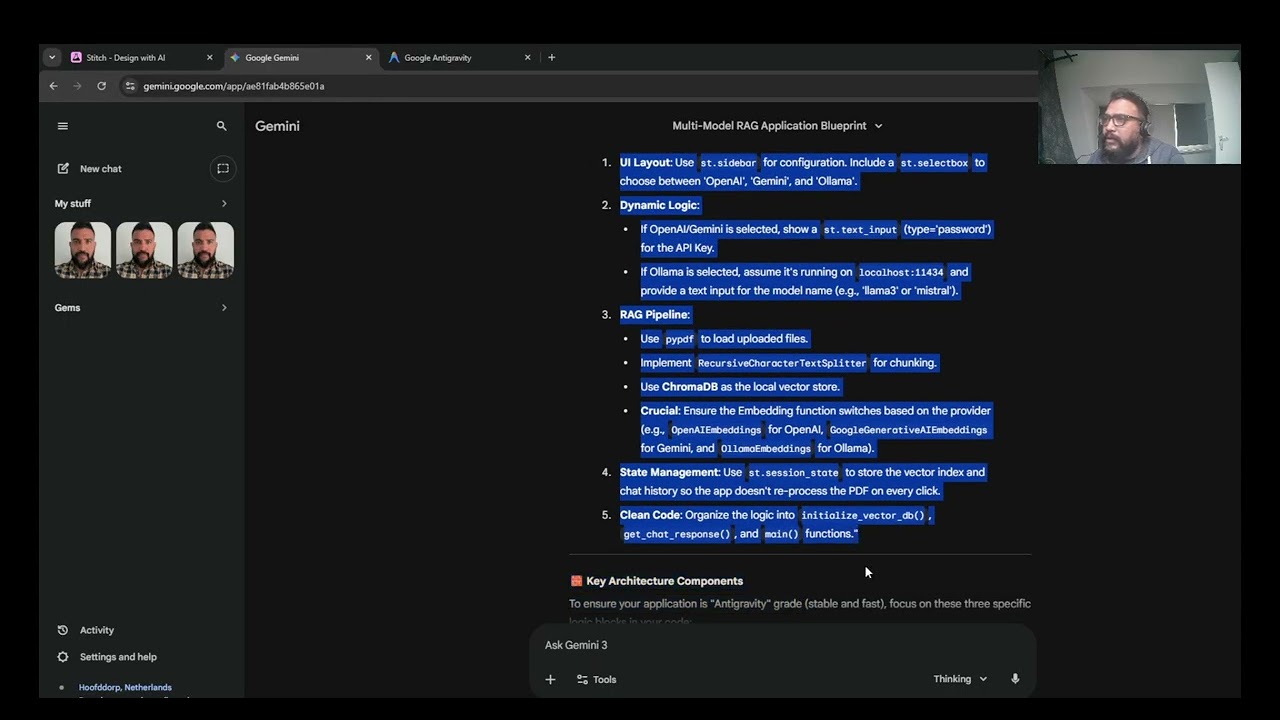Switch to the Google Gemini tab

[x=301, y=58]
